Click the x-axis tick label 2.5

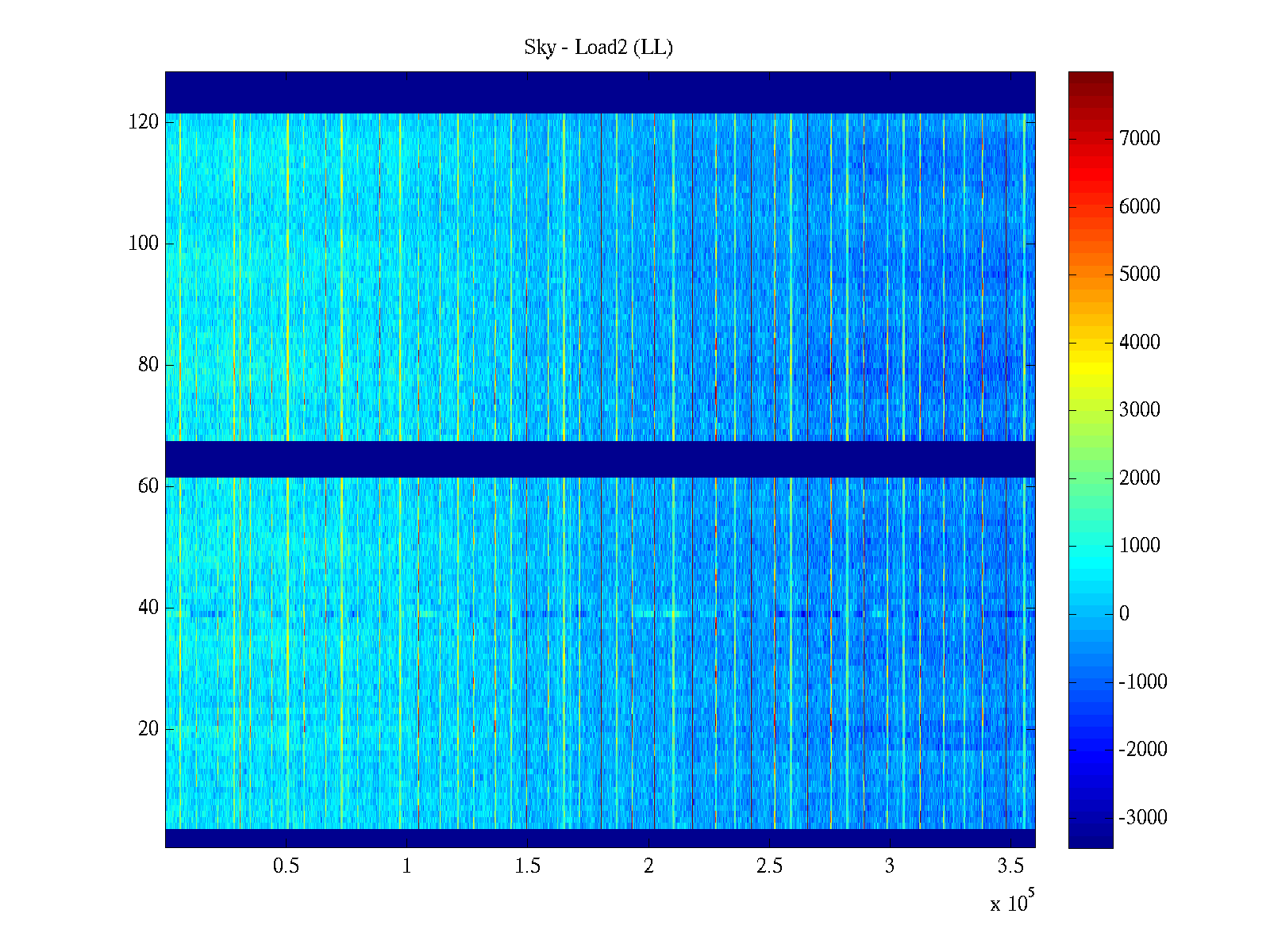pyautogui.click(x=769, y=866)
